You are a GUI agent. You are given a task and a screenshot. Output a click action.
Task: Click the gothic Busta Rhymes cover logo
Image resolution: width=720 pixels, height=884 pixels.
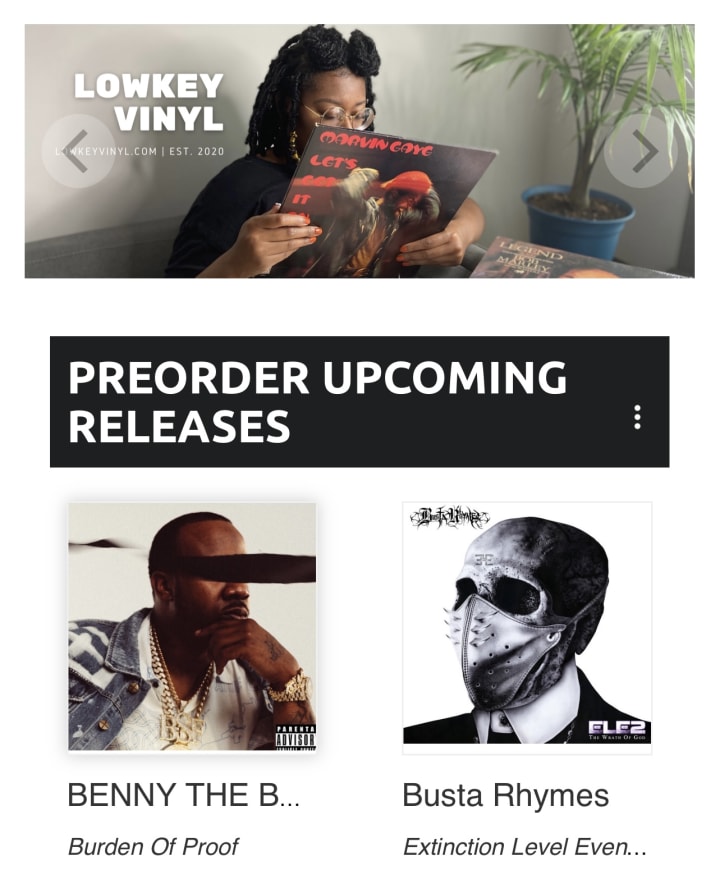tap(449, 517)
